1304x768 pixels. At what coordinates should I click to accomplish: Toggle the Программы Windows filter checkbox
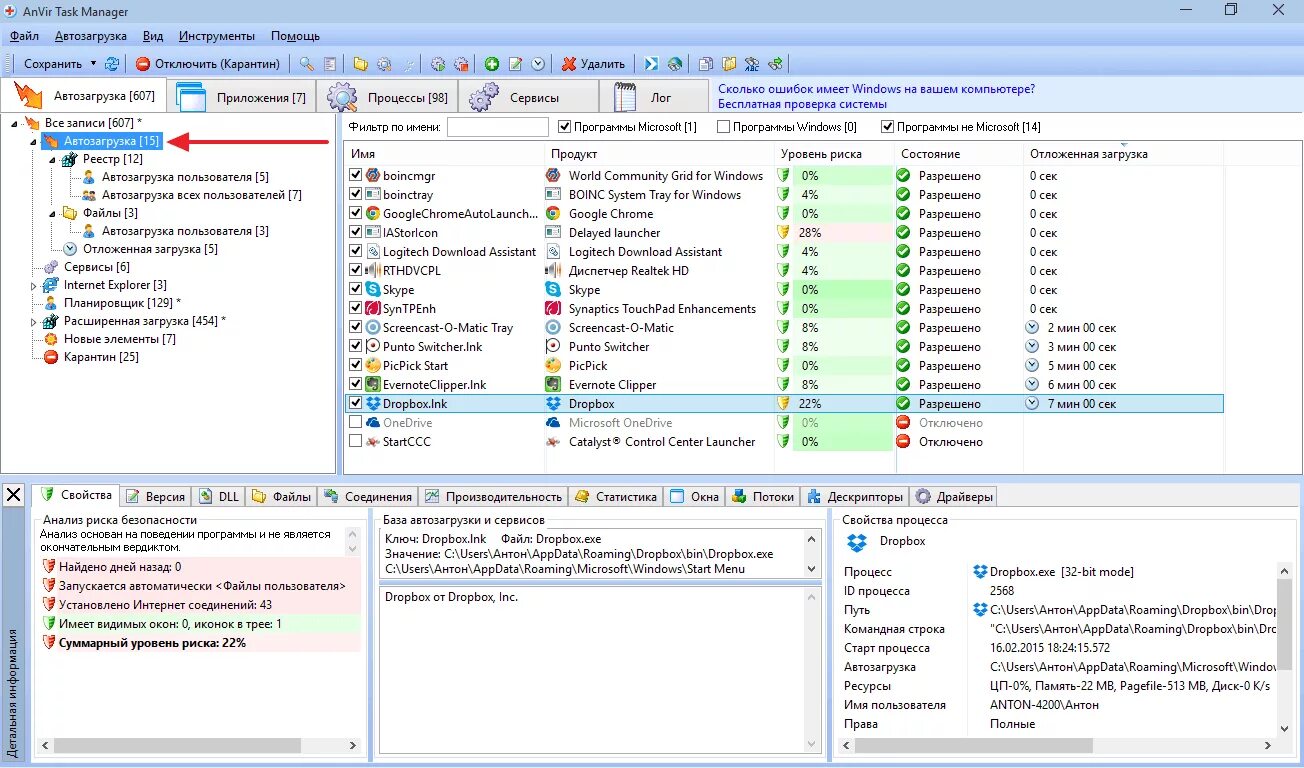[723, 127]
